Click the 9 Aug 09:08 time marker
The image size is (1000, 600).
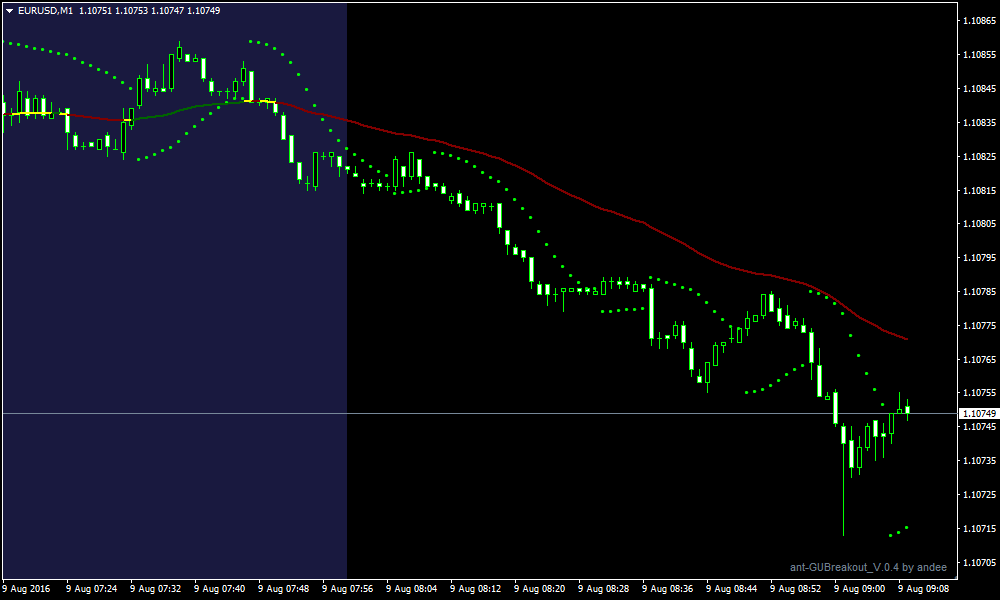pyautogui.click(x=923, y=589)
